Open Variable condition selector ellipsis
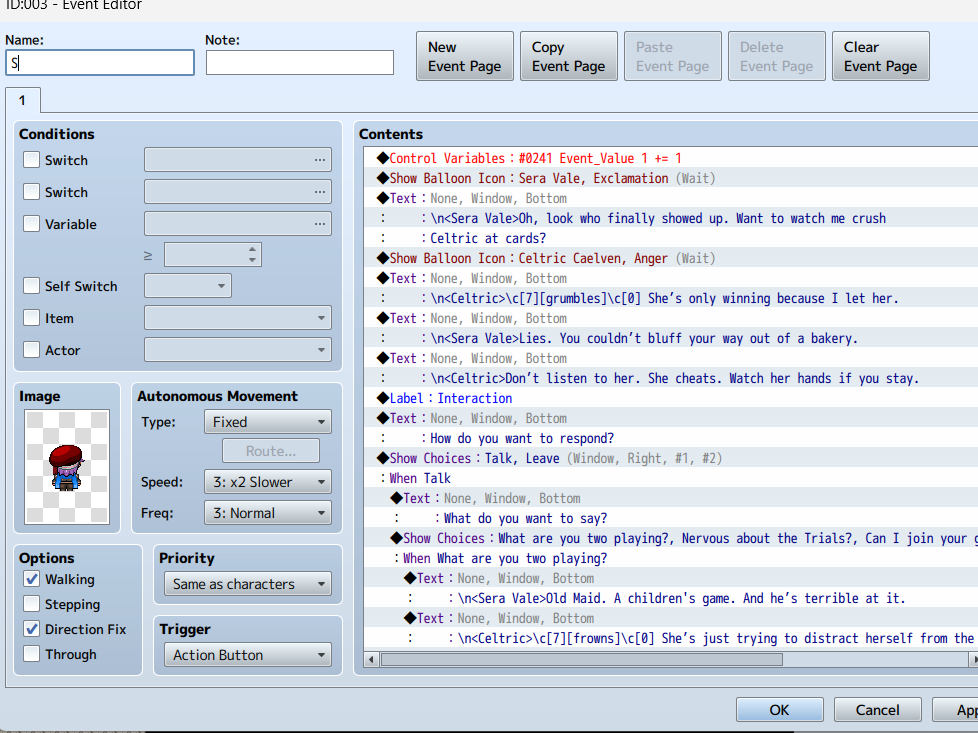Viewport: 978px width, 733px height. point(320,224)
